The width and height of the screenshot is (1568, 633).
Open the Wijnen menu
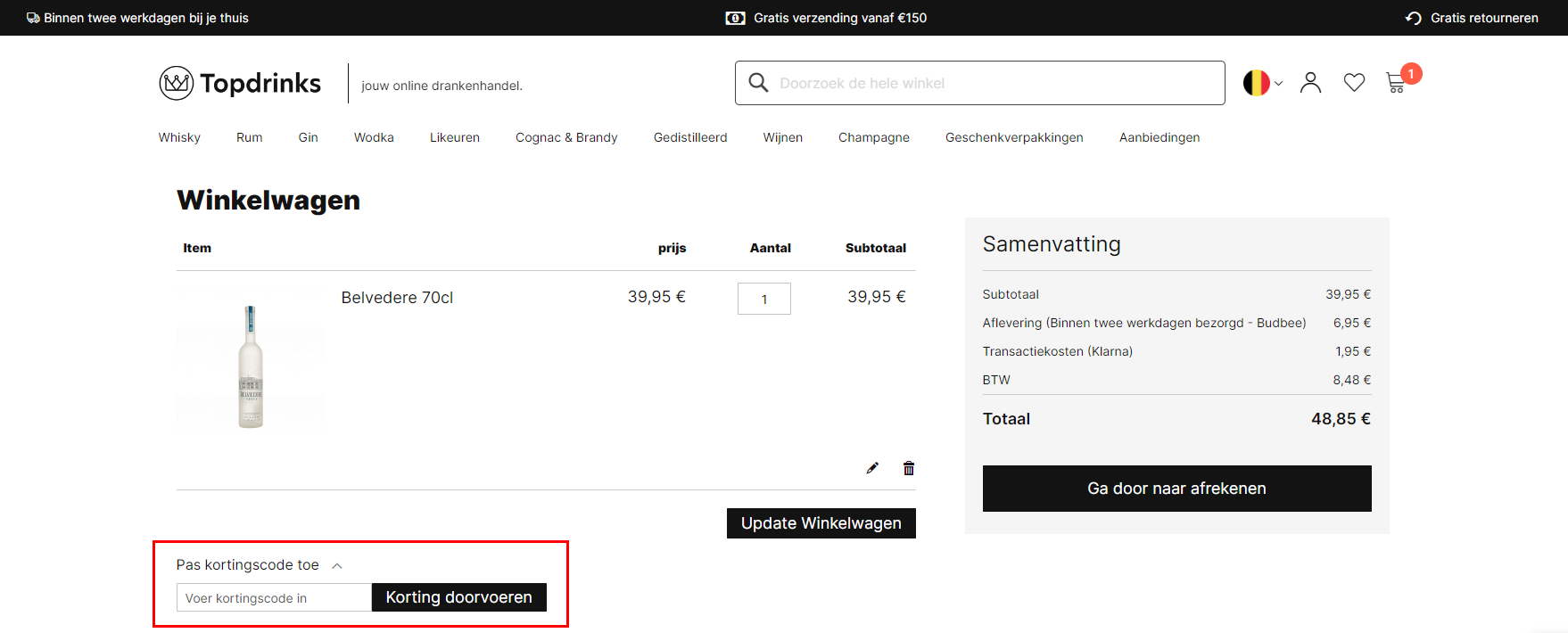pos(783,137)
